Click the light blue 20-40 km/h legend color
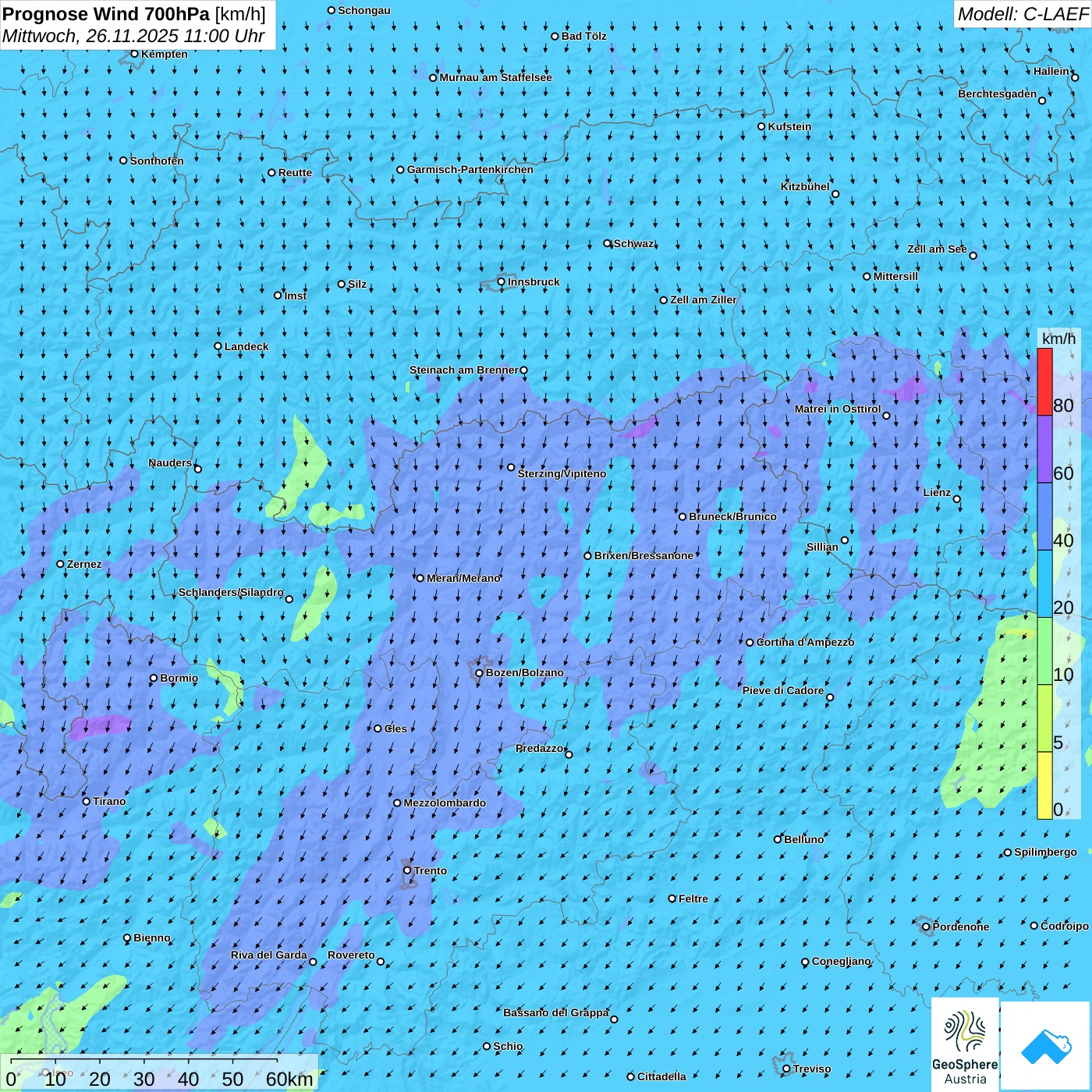 (x=1044, y=584)
